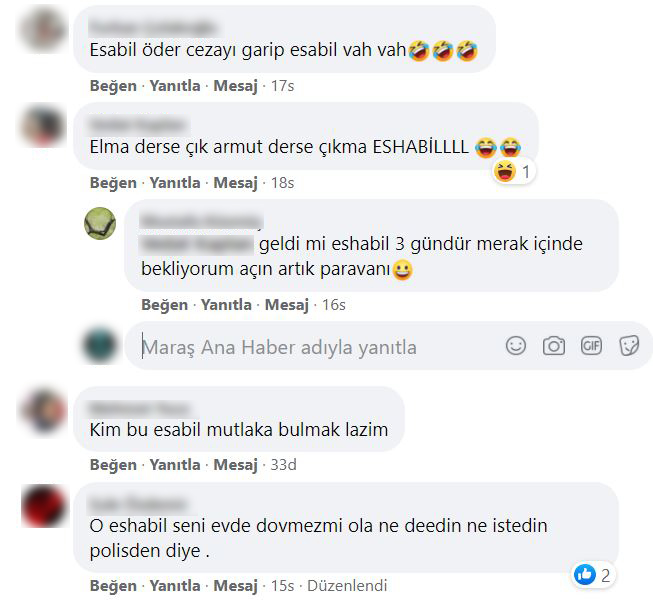
Task: Click the 33d timestamp on comment
Action: click(284, 465)
